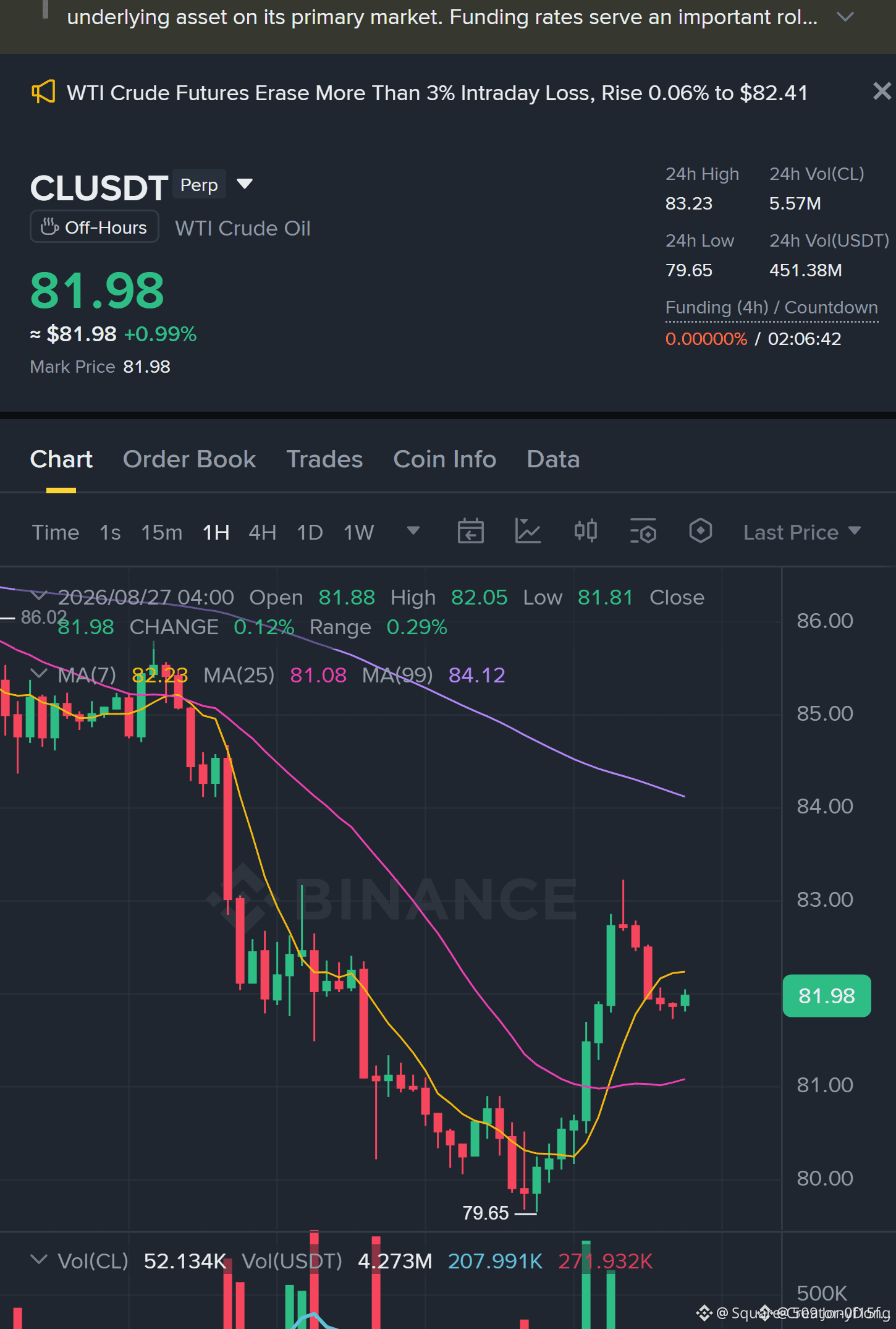Collapse the Vol(CL) volume legend chevron

39,1259
